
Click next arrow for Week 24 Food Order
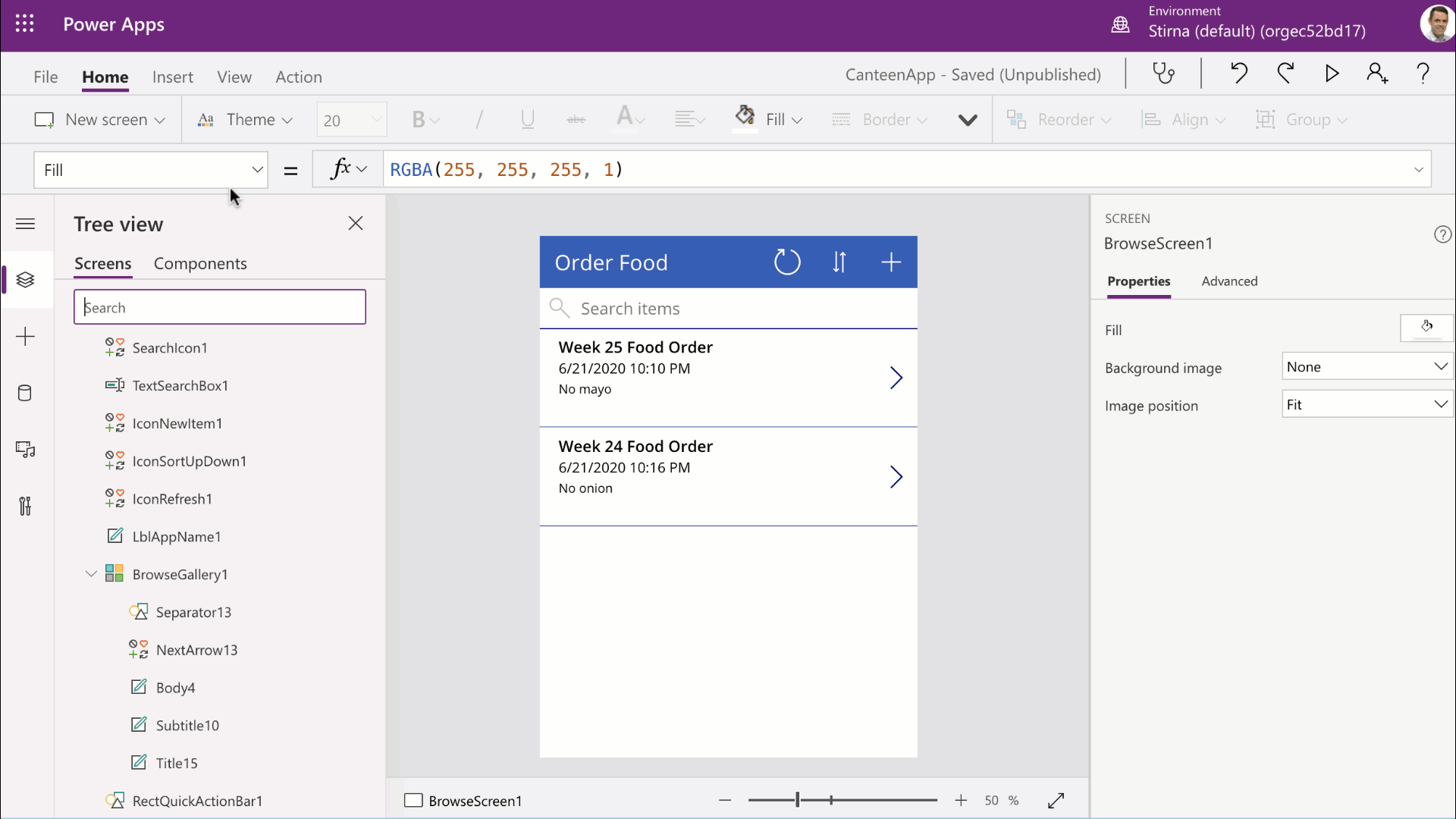[896, 477]
